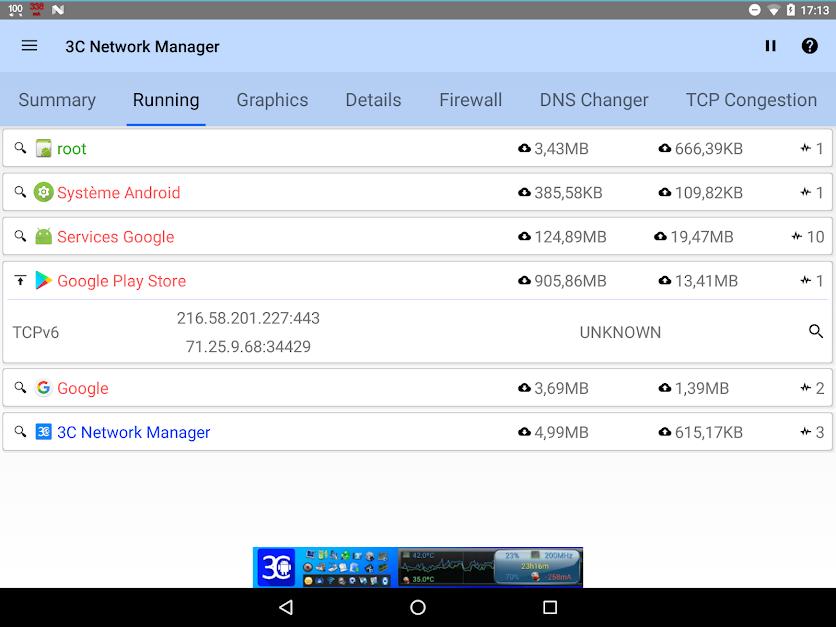Click the address 71.25.9.68:34429
This screenshot has width=836, height=627.
point(248,347)
